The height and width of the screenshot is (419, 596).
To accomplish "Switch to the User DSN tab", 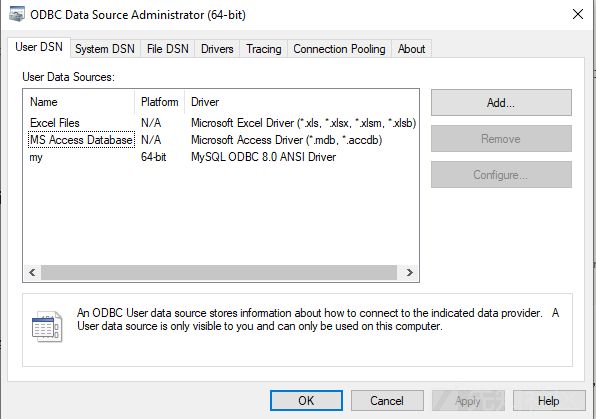I will pyautogui.click(x=39, y=47).
